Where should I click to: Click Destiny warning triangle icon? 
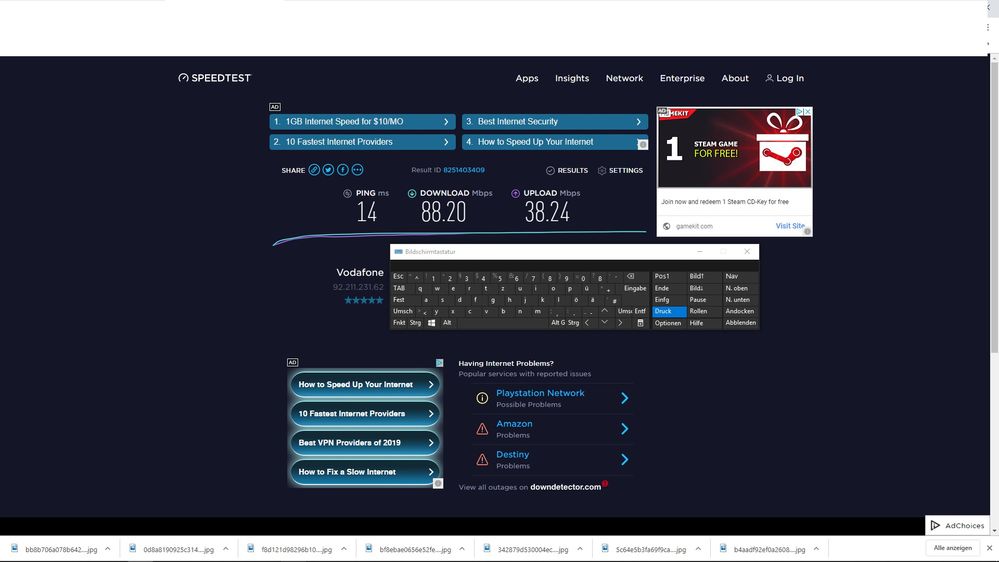(x=482, y=459)
